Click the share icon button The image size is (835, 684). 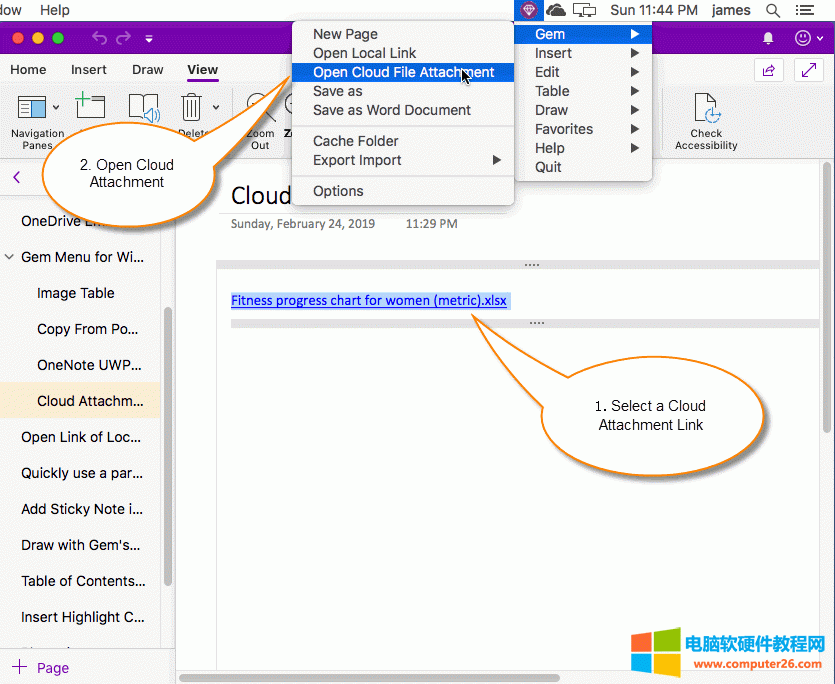(769, 70)
